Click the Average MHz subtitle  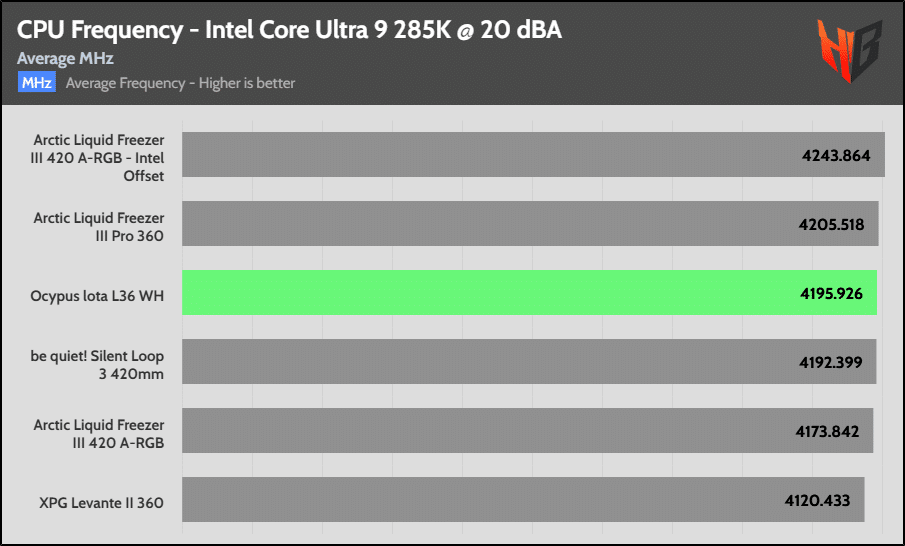[65, 58]
